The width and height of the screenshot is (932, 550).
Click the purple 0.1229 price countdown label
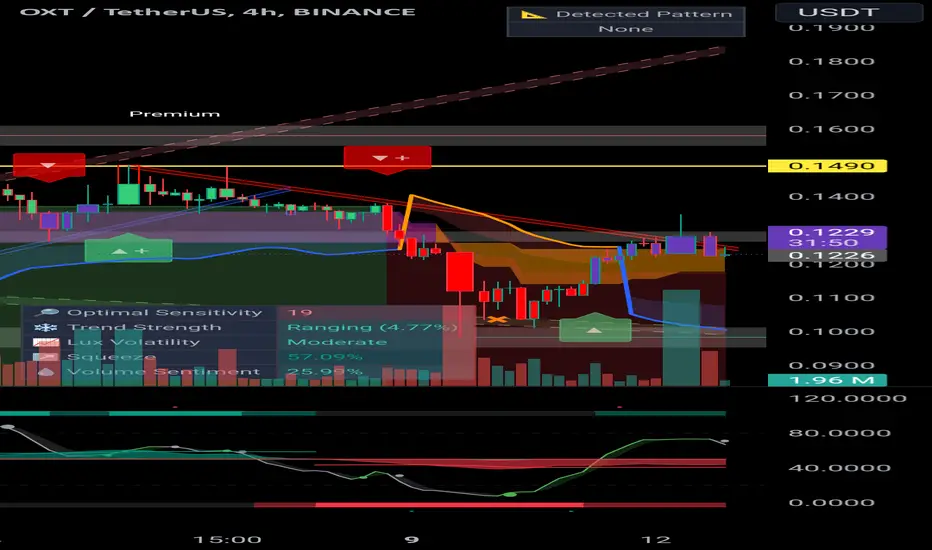(x=827, y=237)
